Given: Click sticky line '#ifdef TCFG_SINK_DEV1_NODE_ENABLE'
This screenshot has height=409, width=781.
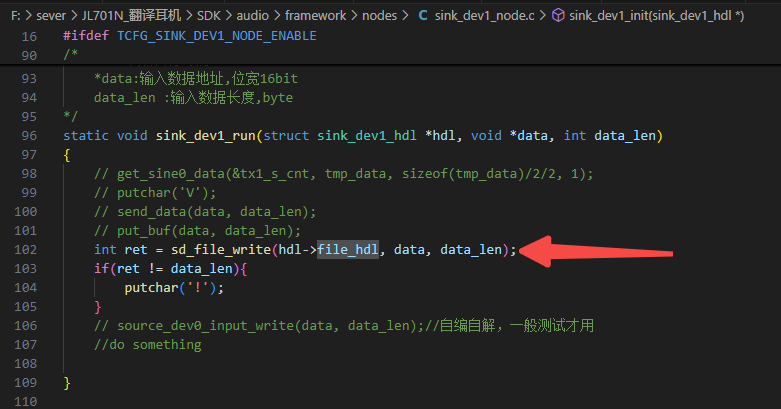Looking at the screenshot, I should [x=190, y=36].
